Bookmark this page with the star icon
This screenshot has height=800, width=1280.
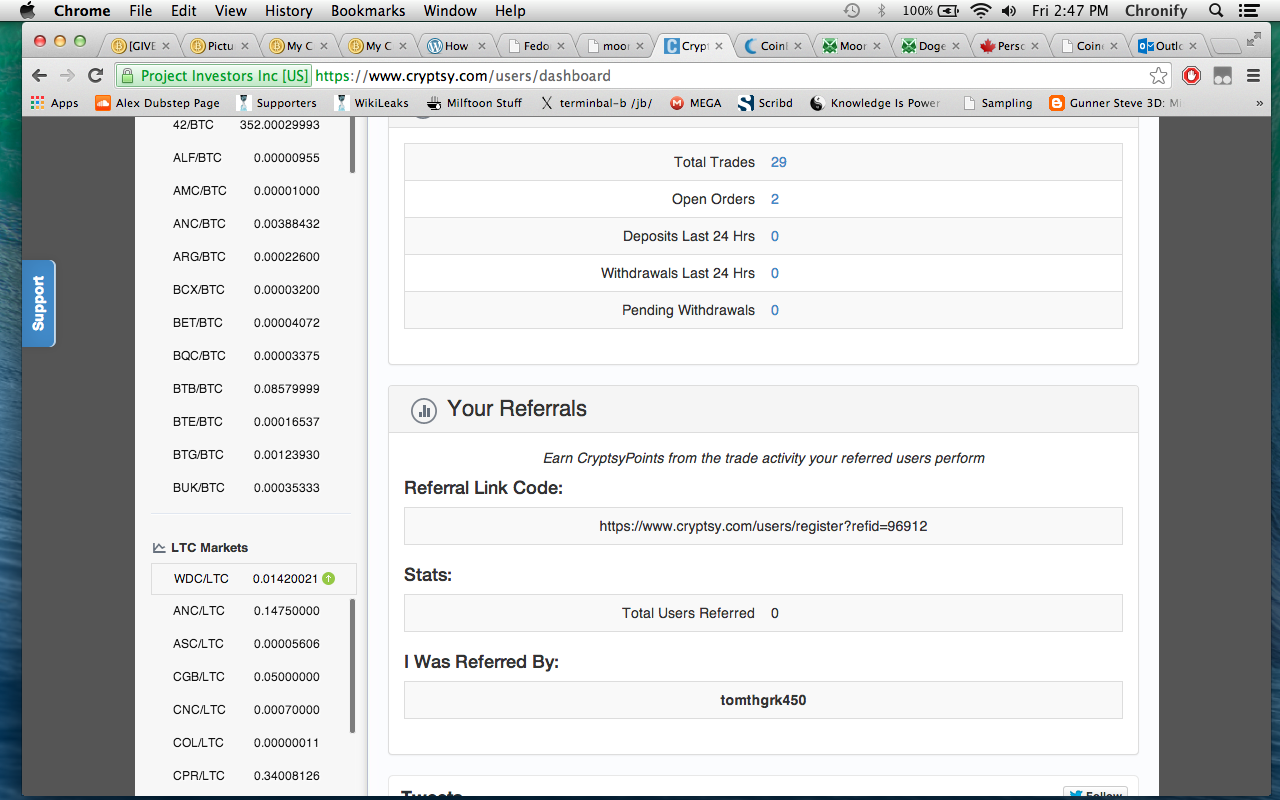click(1158, 76)
